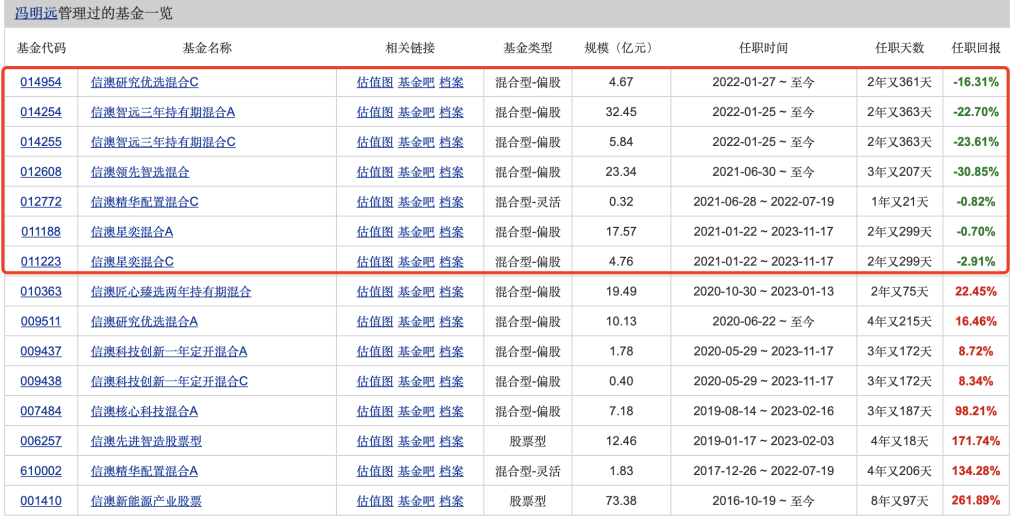The image size is (1015, 523).
Task: Open fund 信澳研究优选混合C
Action: (x=144, y=82)
